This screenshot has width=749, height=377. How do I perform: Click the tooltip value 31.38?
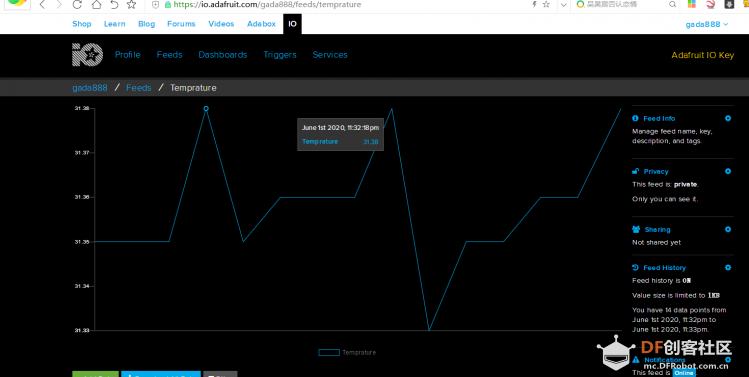[x=371, y=141]
